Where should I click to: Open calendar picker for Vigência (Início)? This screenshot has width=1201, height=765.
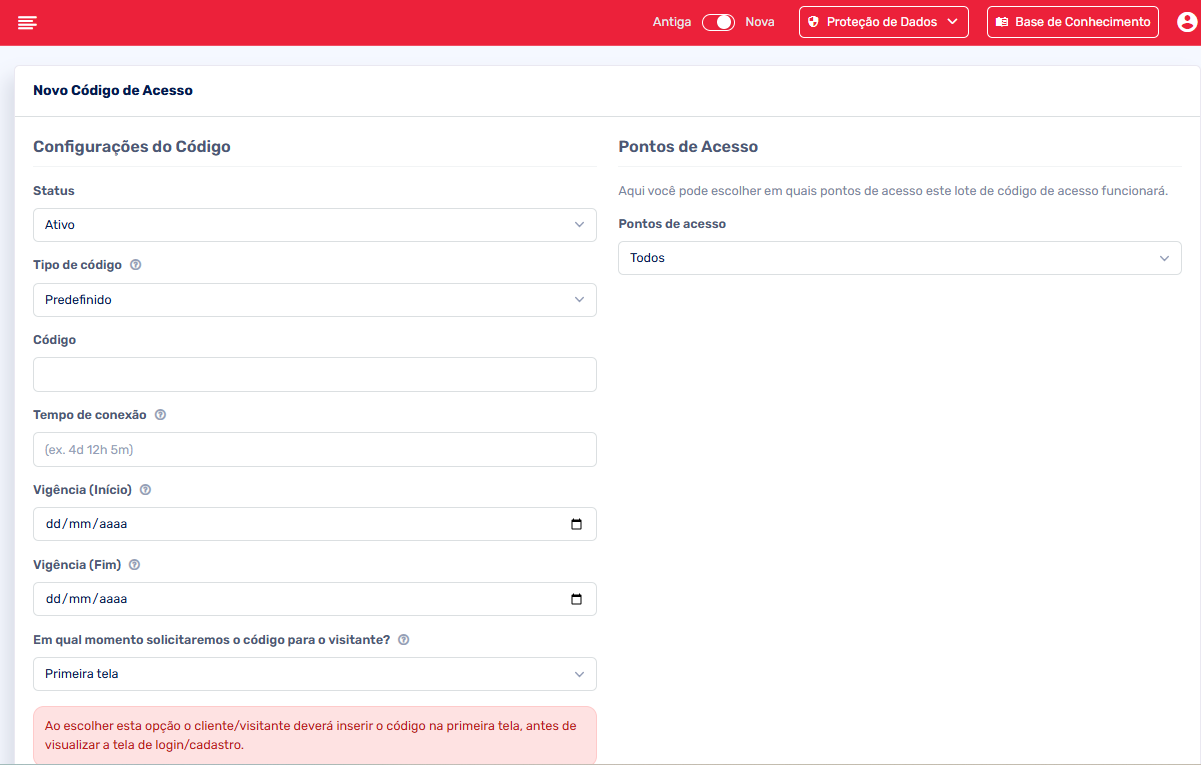click(576, 524)
